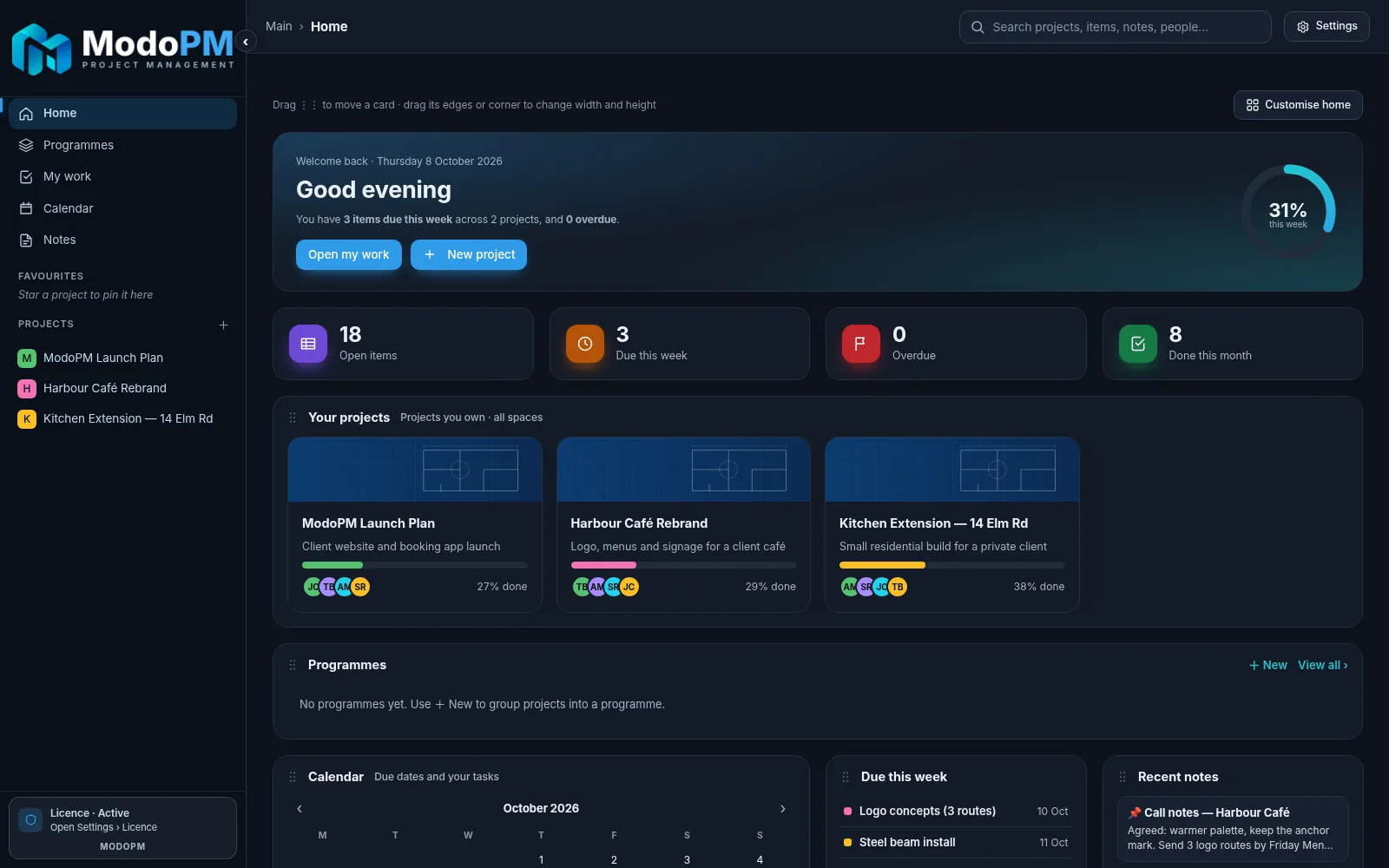Grab the Your projects card drag handle

pyautogui.click(x=293, y=418)
